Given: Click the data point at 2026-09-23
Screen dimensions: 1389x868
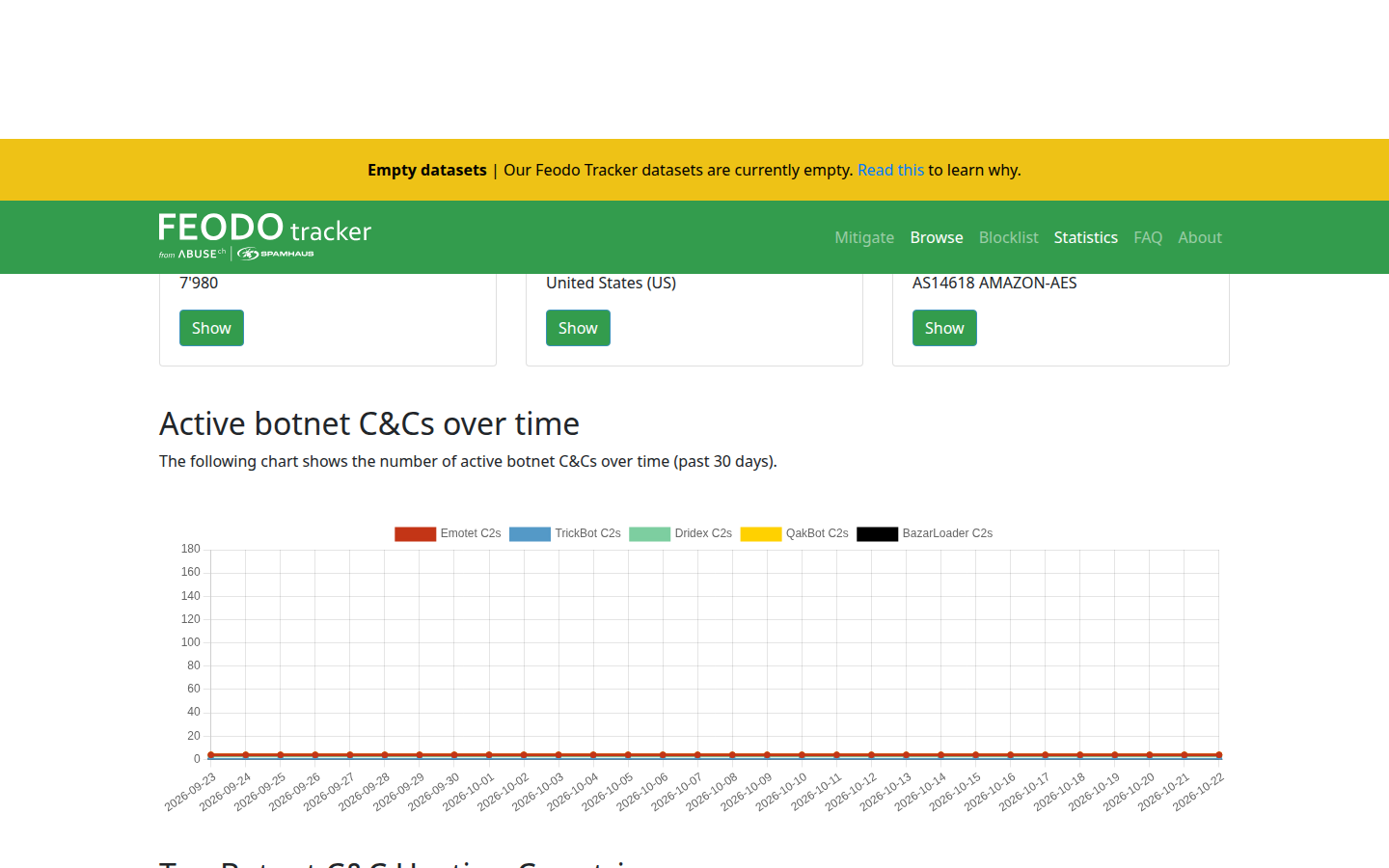Looking at the screenshot, I should pyautogui.click(x=211, y=755).
